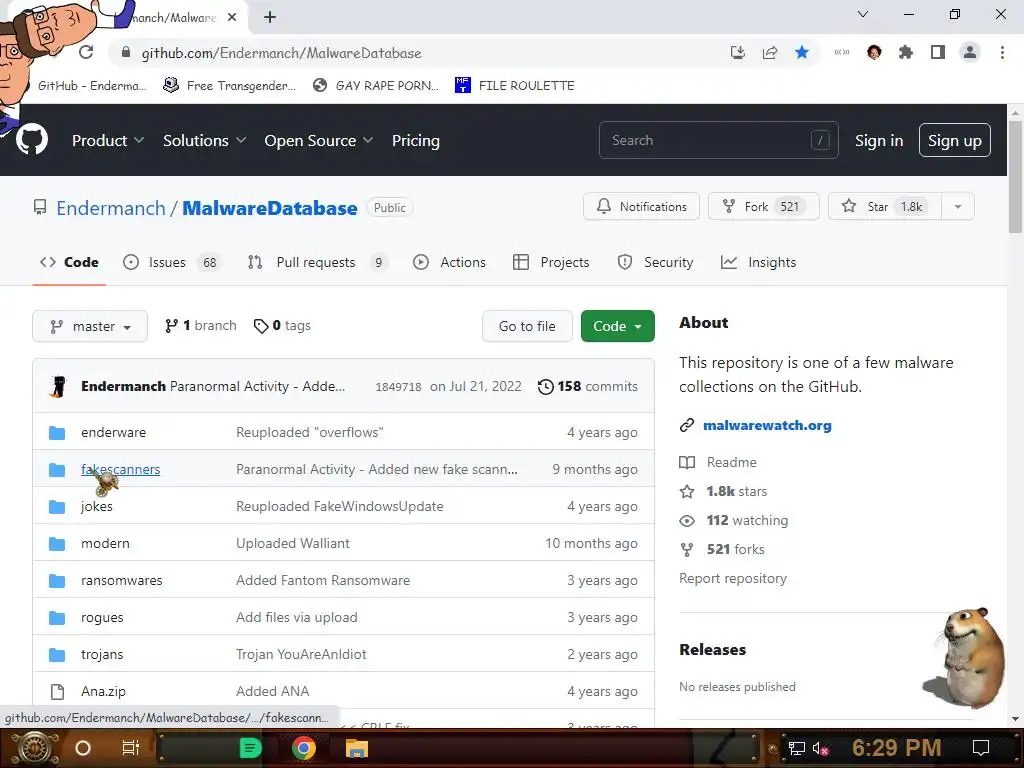Open the Pull requests tab

[x=317, y=263]
